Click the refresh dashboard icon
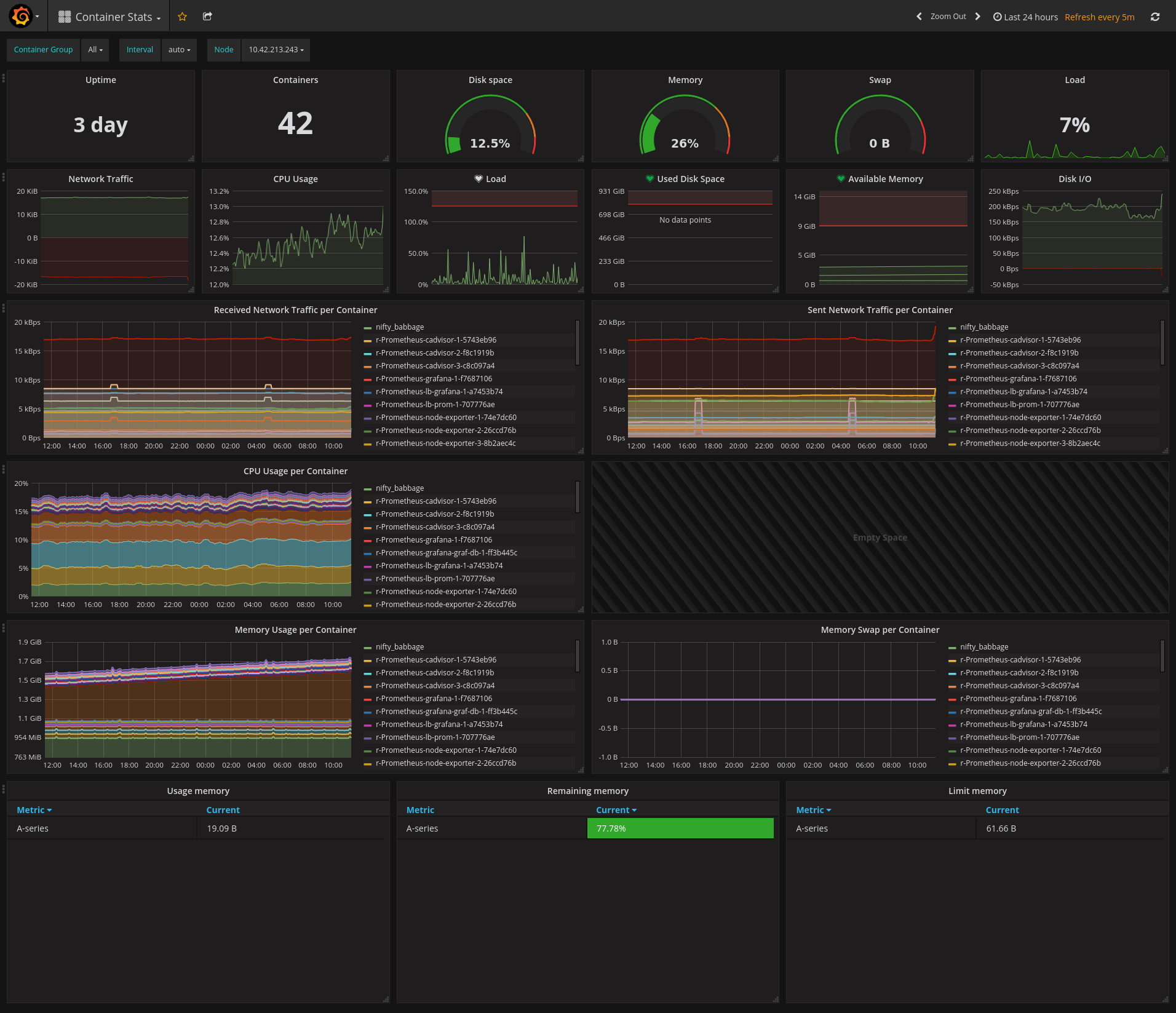This screenshot has width=1176, height=1013. [x=1155, y=17]
